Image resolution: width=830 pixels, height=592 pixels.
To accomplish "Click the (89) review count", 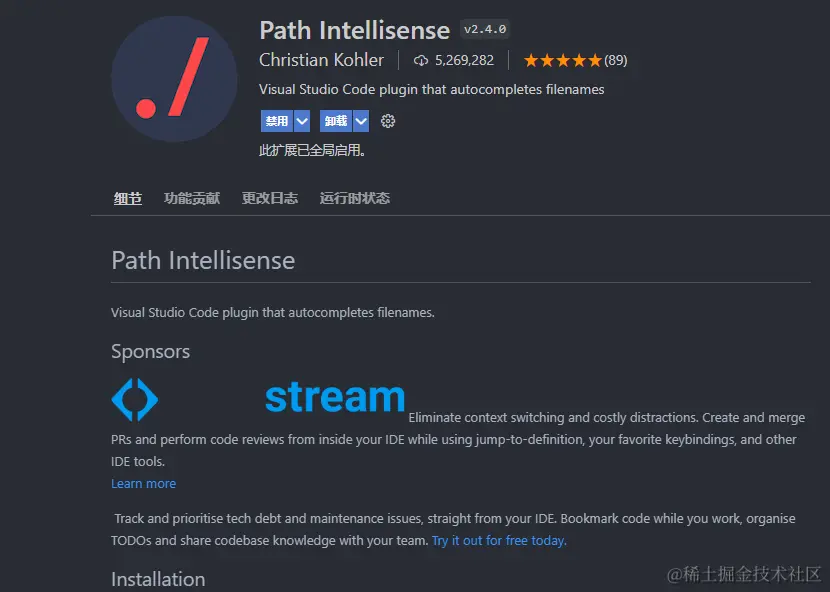I will [616, 60].
